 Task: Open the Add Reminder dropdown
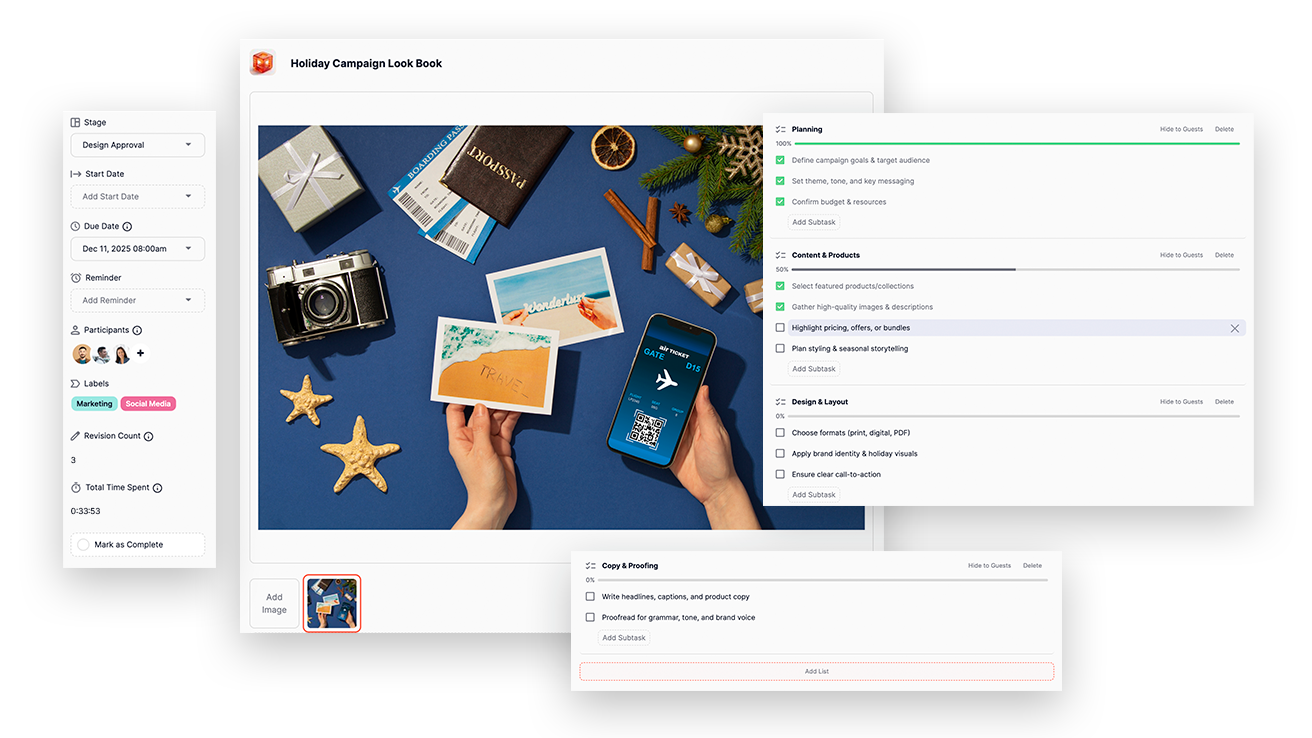[137, 300]
